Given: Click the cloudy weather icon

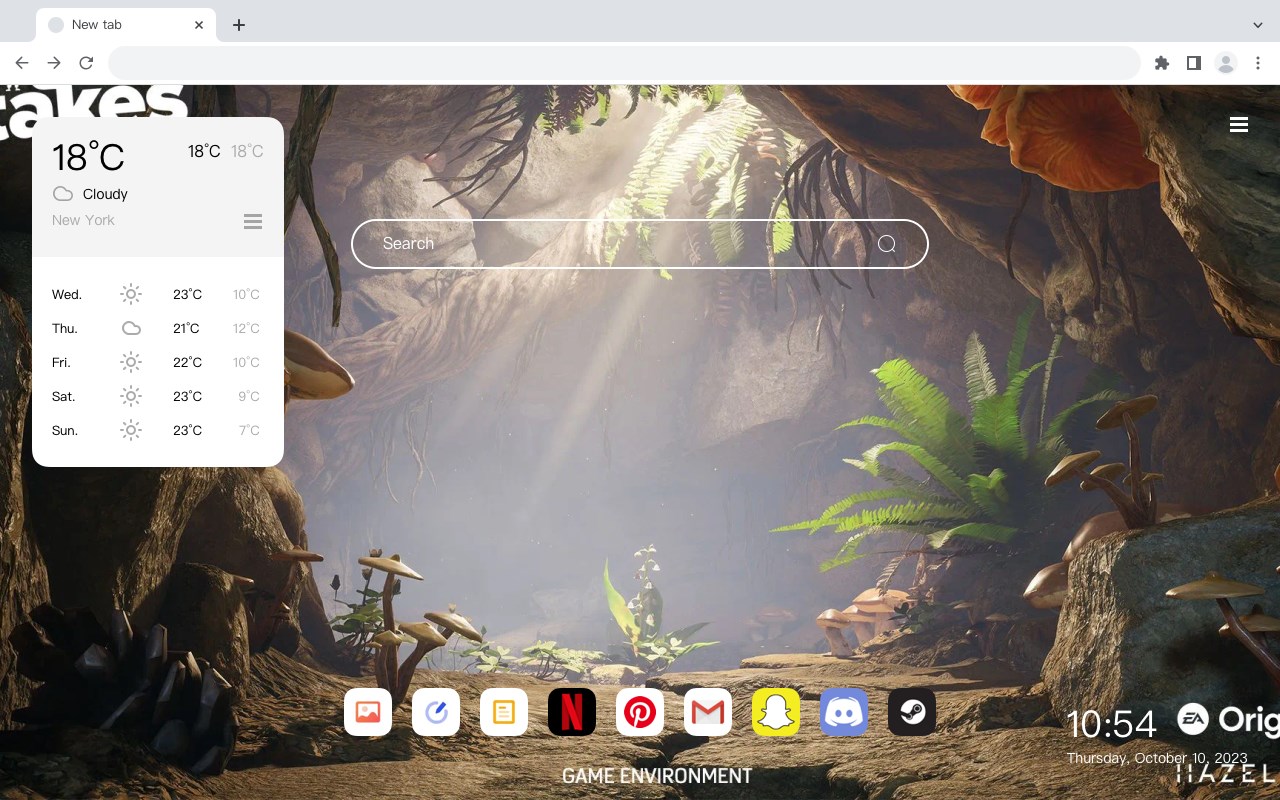Looking at the screenshot, I should (63, 194).
